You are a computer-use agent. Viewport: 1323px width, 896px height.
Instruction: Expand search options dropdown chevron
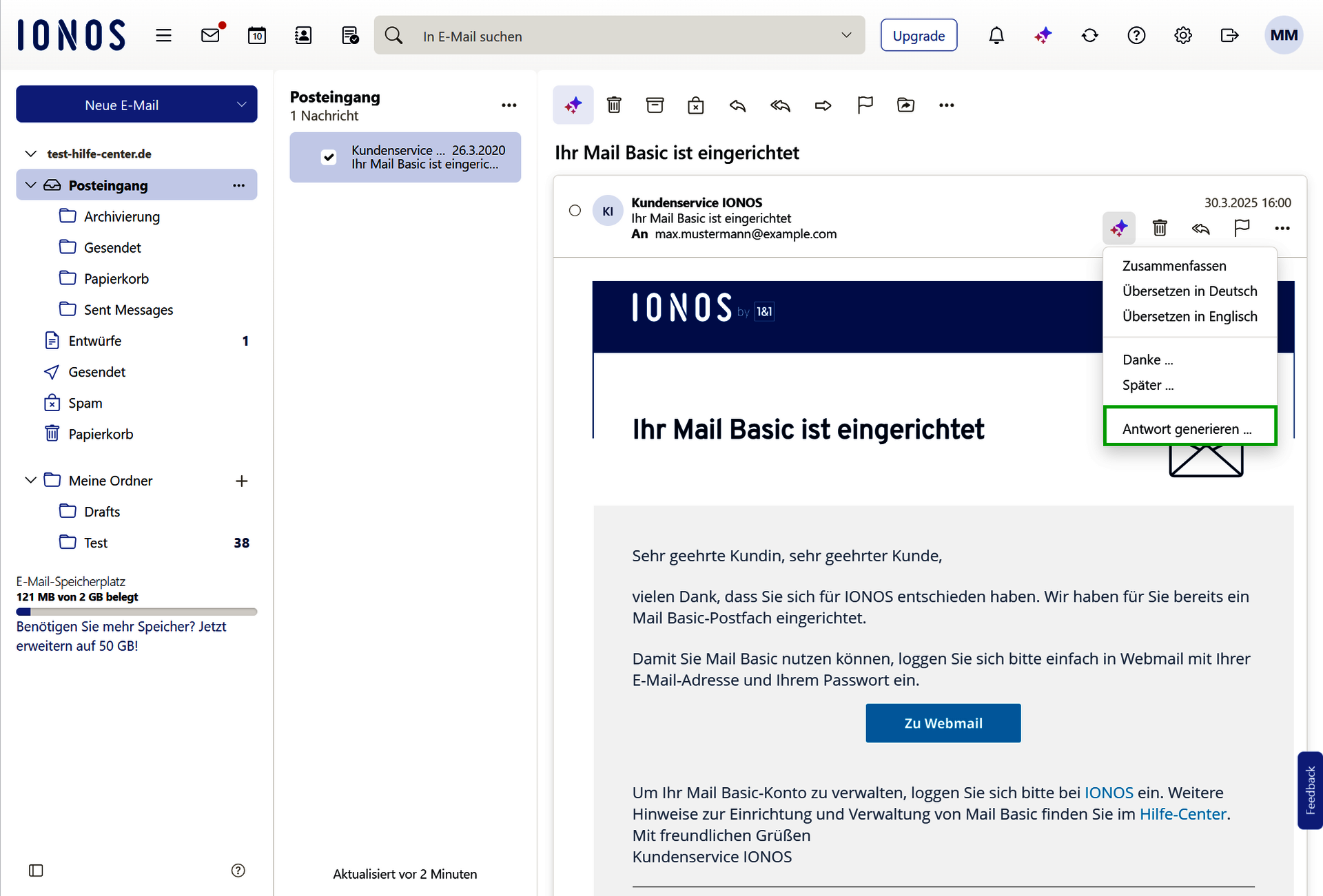[846, 35]
